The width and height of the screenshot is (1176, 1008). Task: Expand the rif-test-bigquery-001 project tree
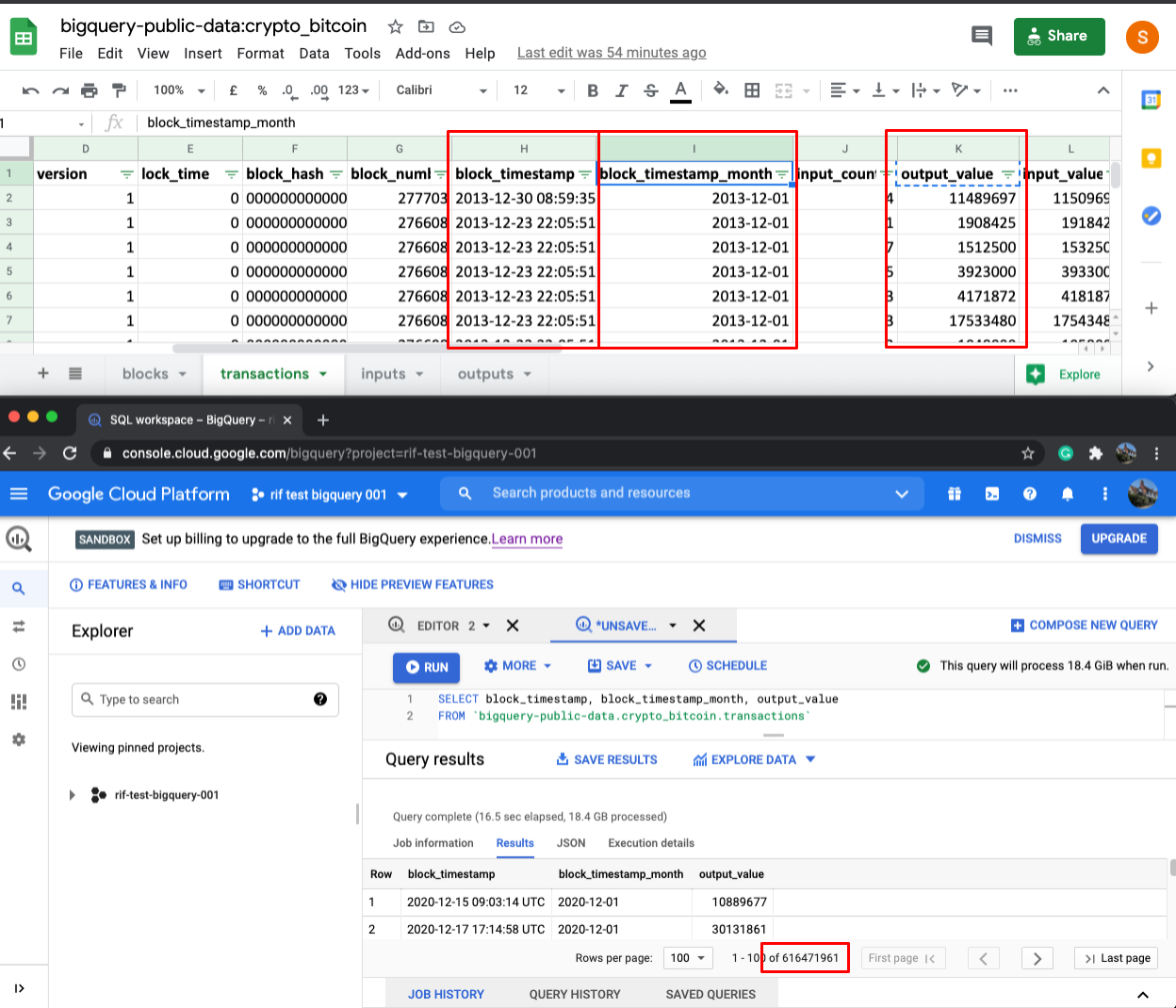tap(73, 795)
